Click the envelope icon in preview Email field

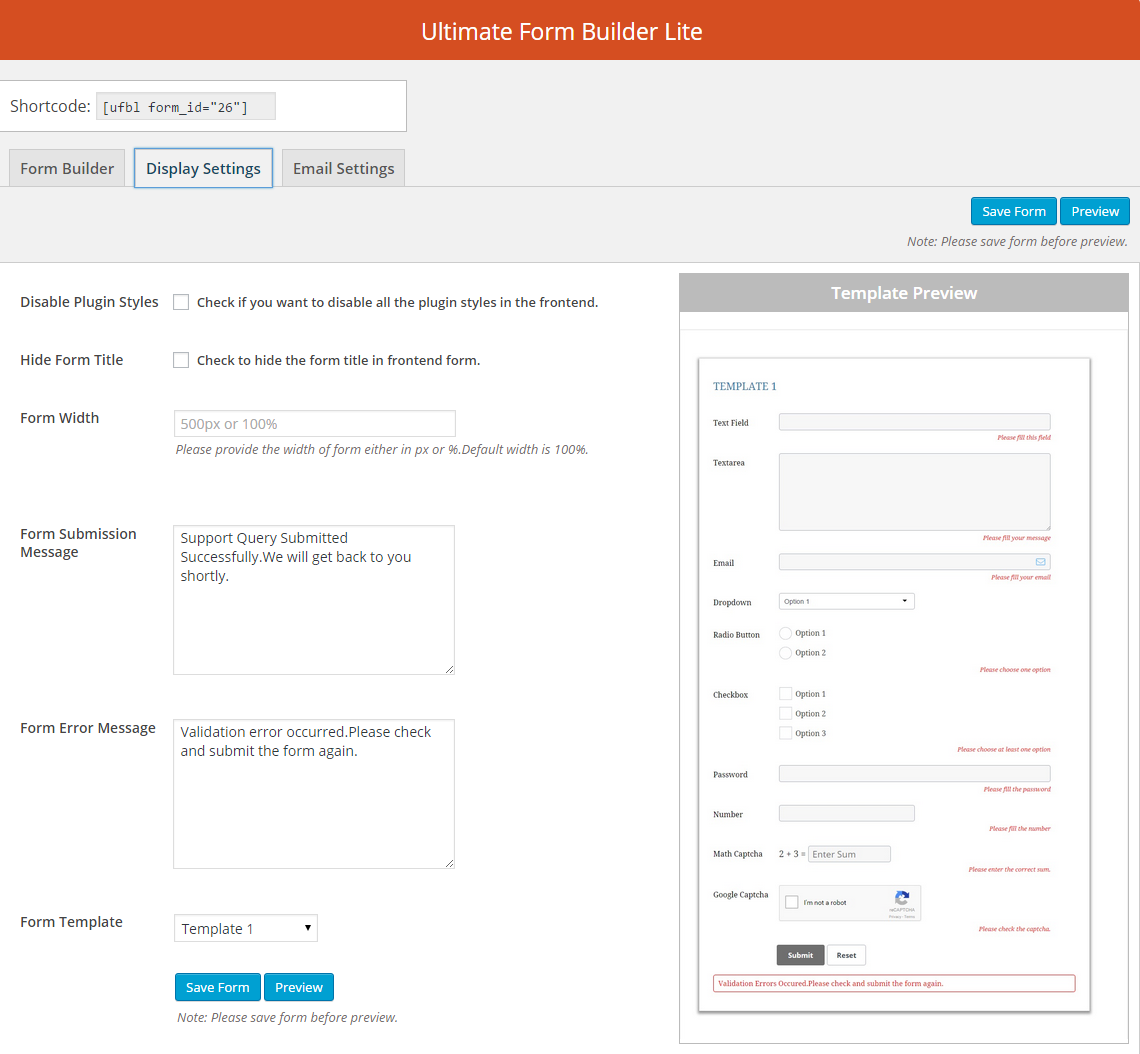click(x=1040, y=562)
